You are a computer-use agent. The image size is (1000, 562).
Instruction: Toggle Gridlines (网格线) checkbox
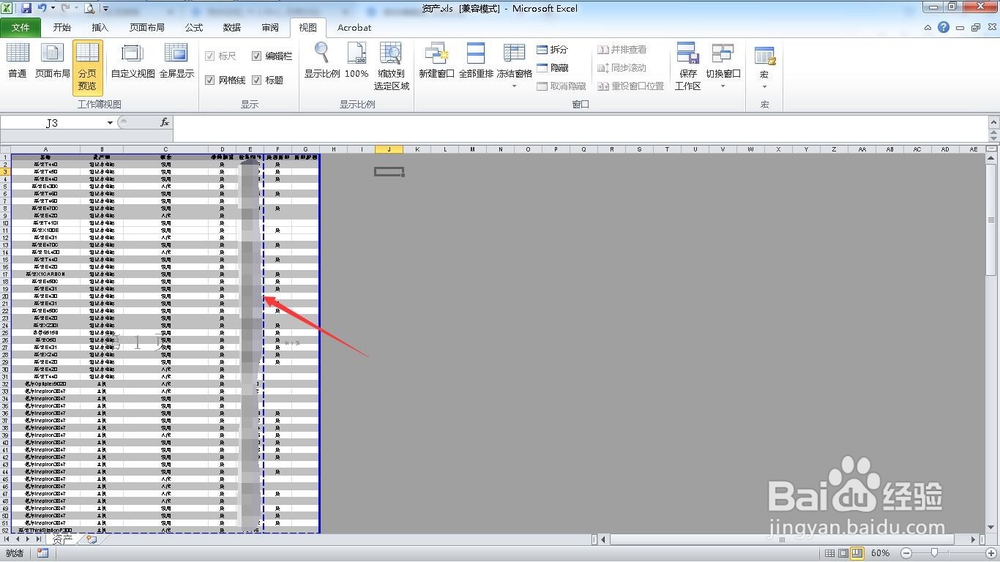[x=225, y=80]
